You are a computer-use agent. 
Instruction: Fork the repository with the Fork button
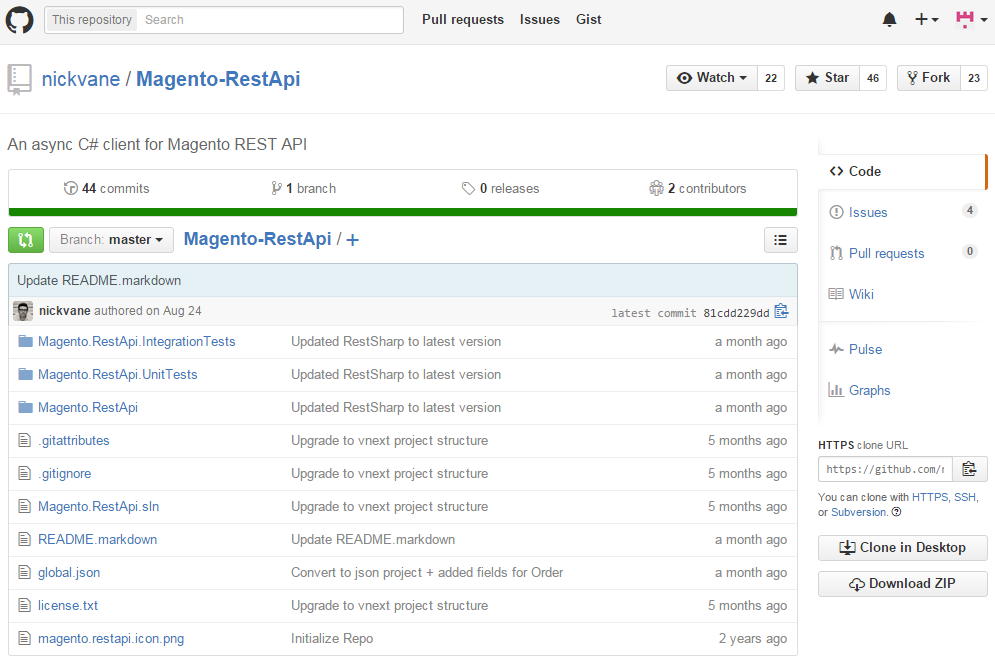pyautogui.click(x=928, y=78)
